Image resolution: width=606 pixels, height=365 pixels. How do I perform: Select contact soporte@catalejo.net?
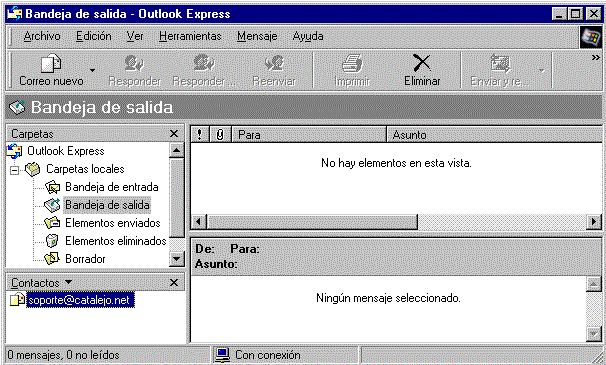click(x=80, y=300)
